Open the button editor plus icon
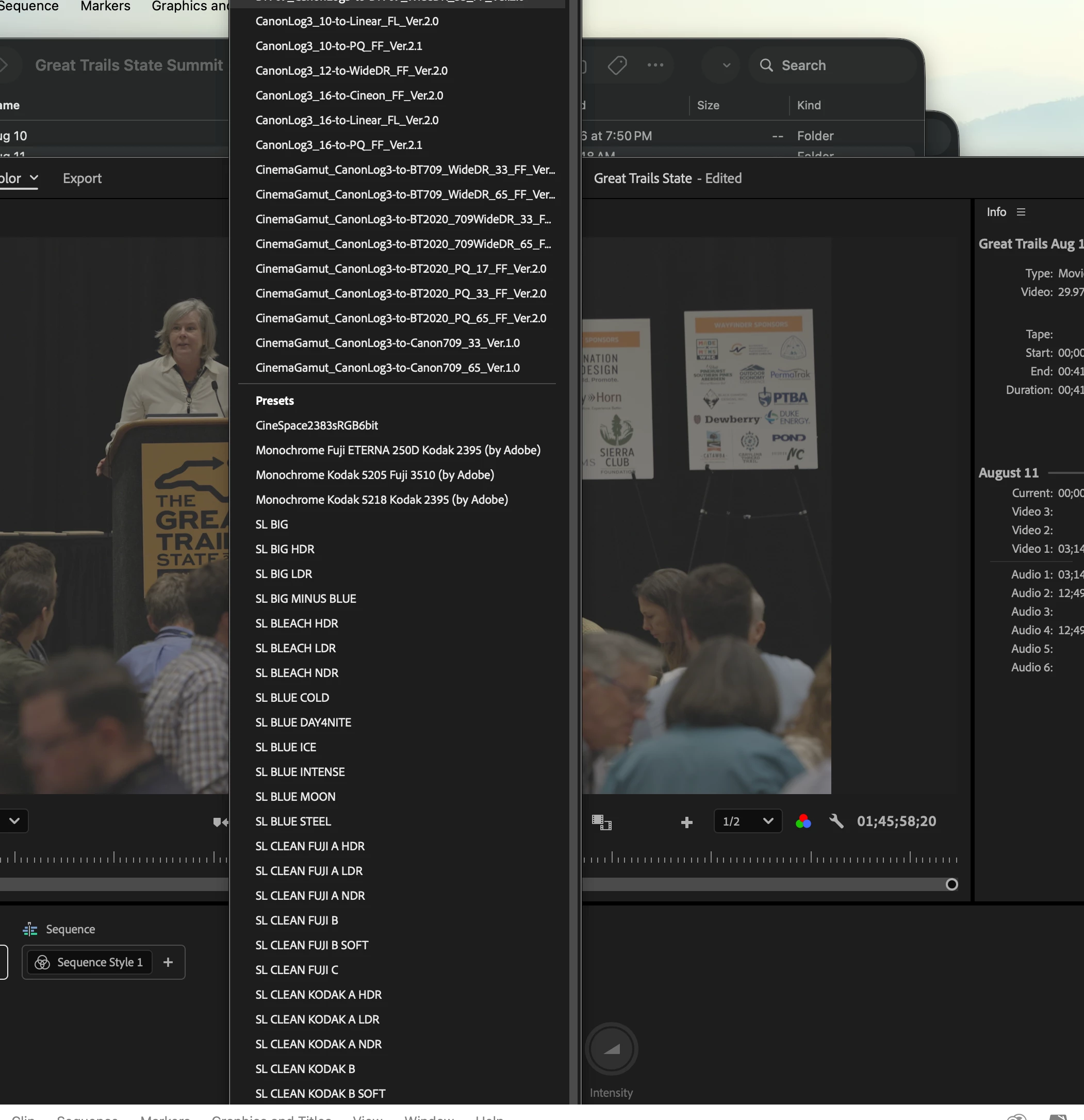 [687, 822]
